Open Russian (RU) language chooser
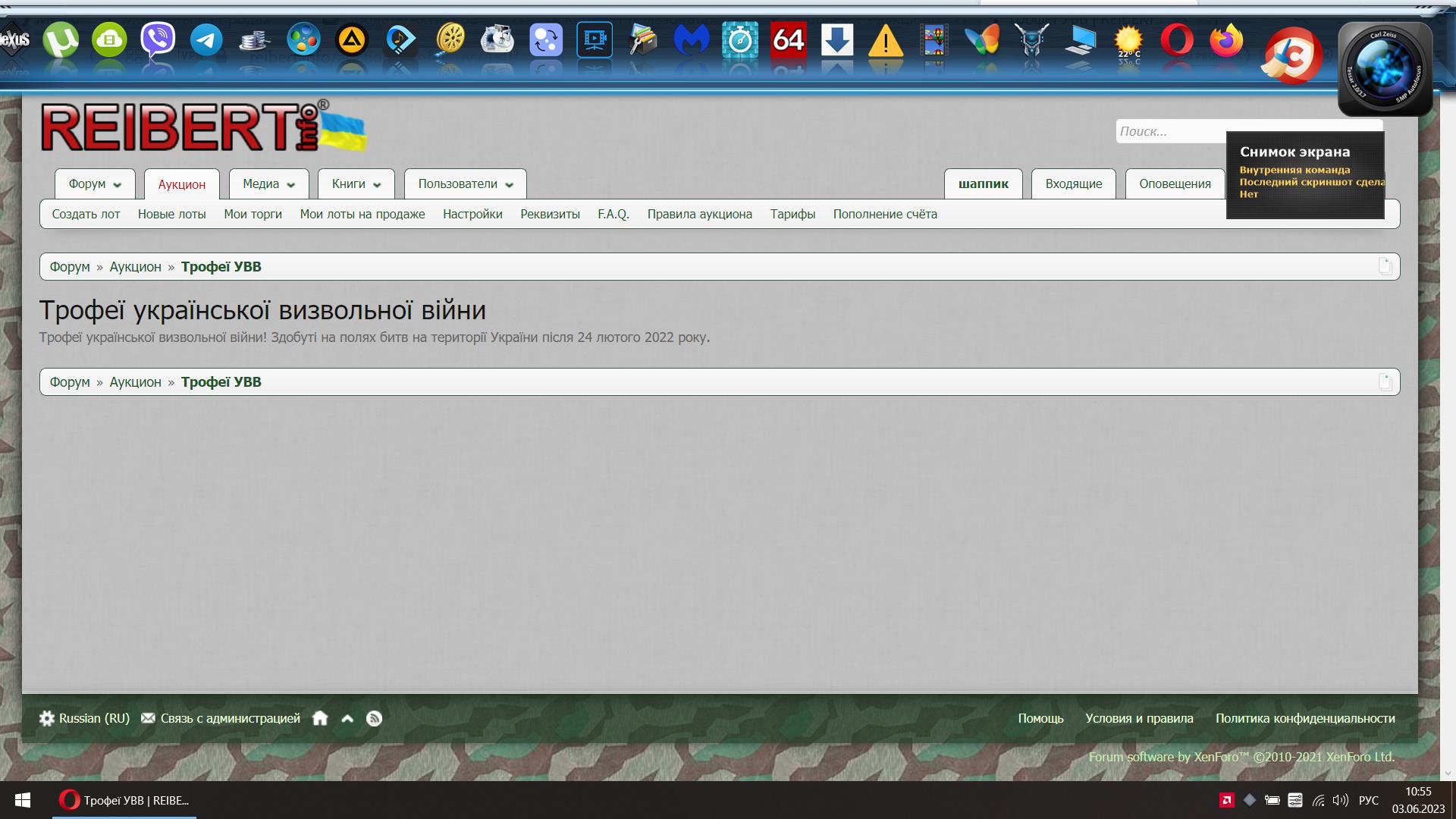The height and width of the screenshot is (819, 1456). point(85,718)
